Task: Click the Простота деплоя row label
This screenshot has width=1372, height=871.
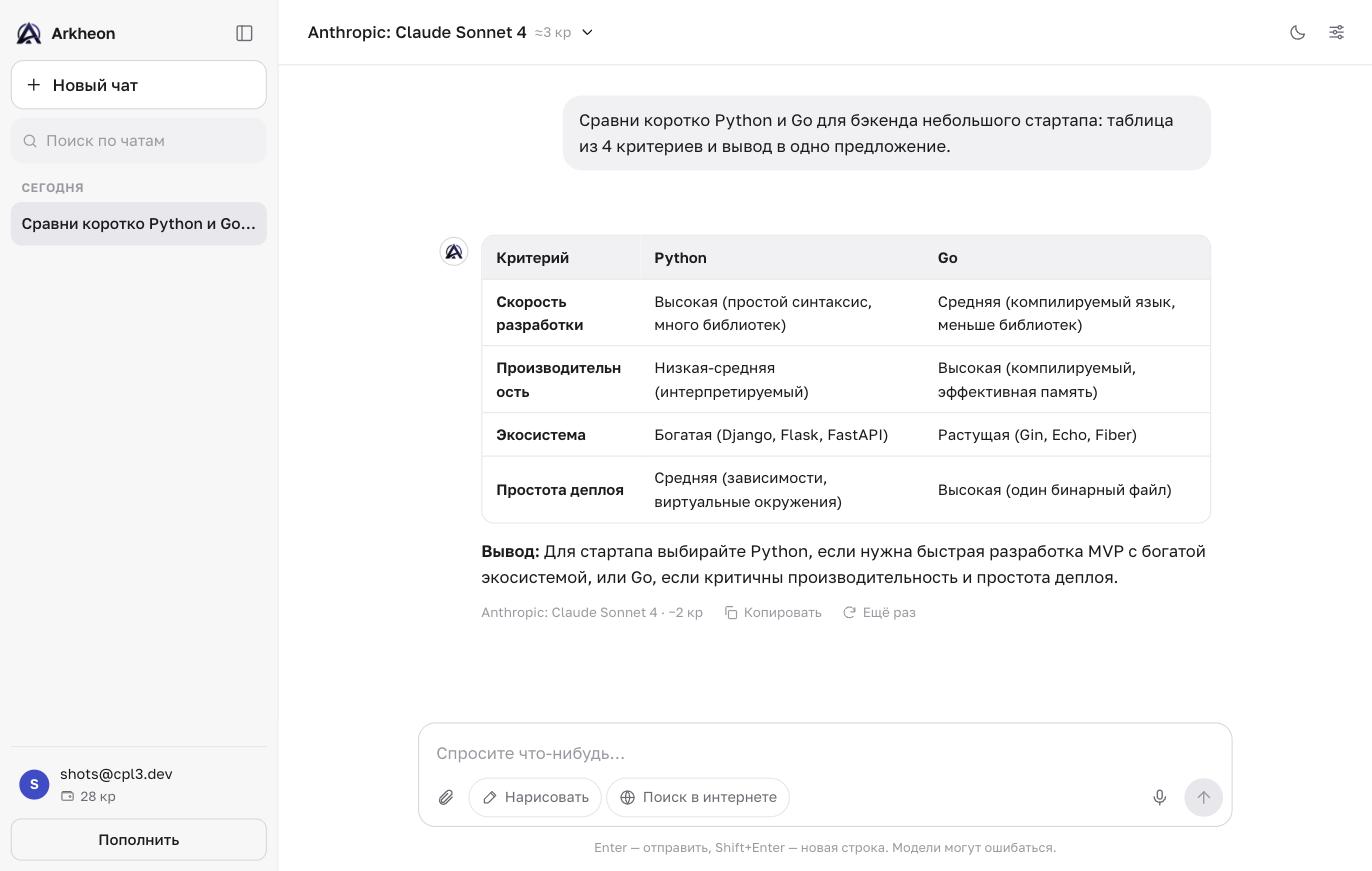Action: point(560,490)
